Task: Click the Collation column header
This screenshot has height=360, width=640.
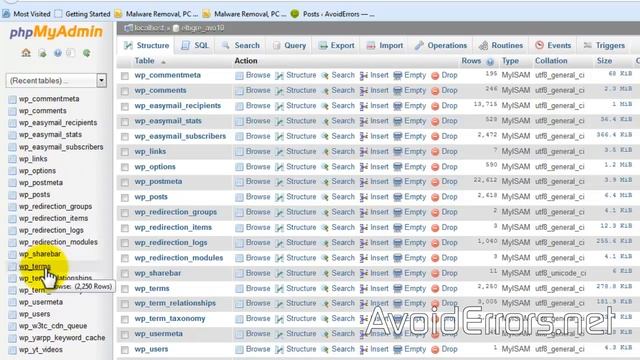Action: (x=551, y=61)
